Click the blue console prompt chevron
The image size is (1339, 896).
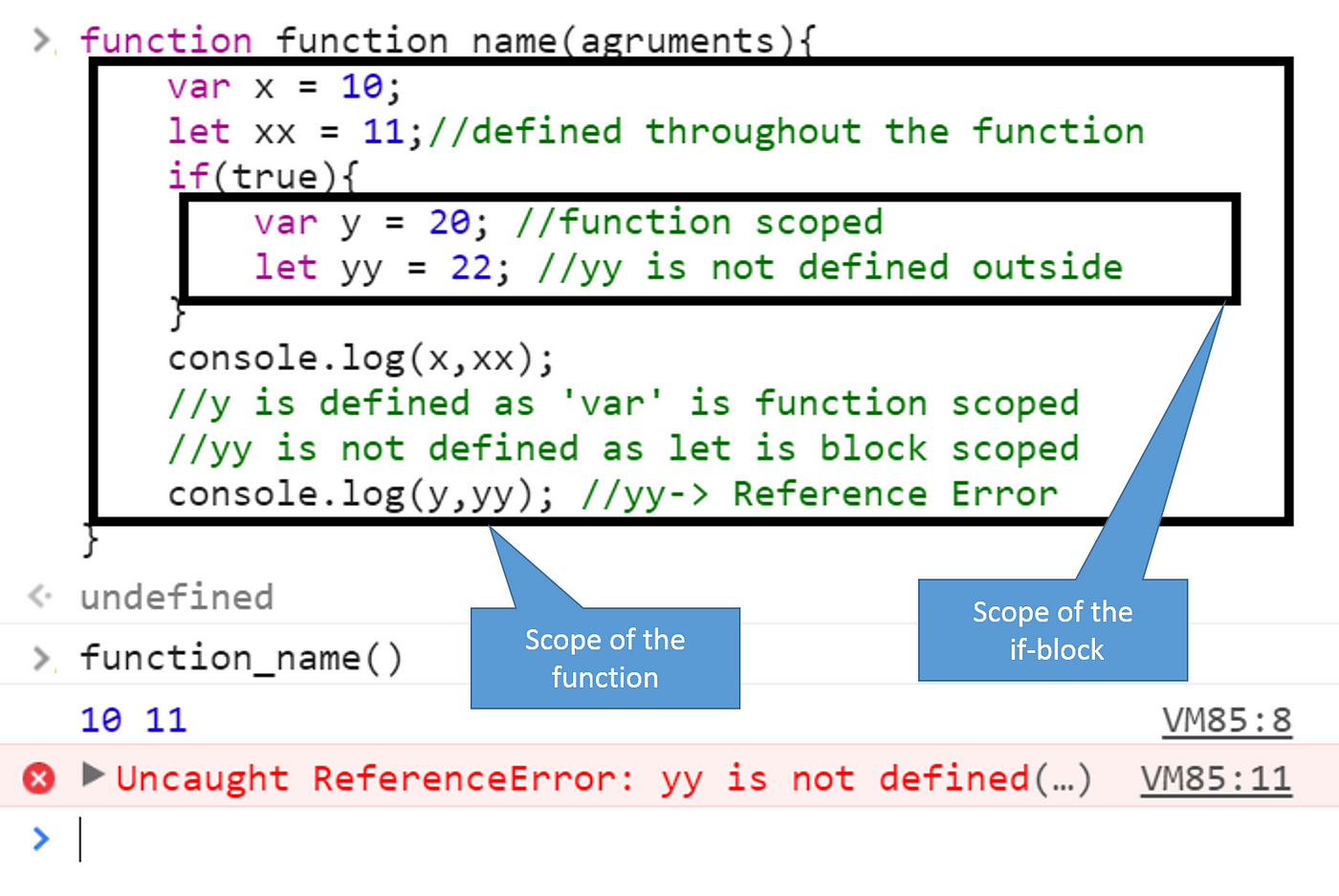pyautogui.click(x=40, y=839)
